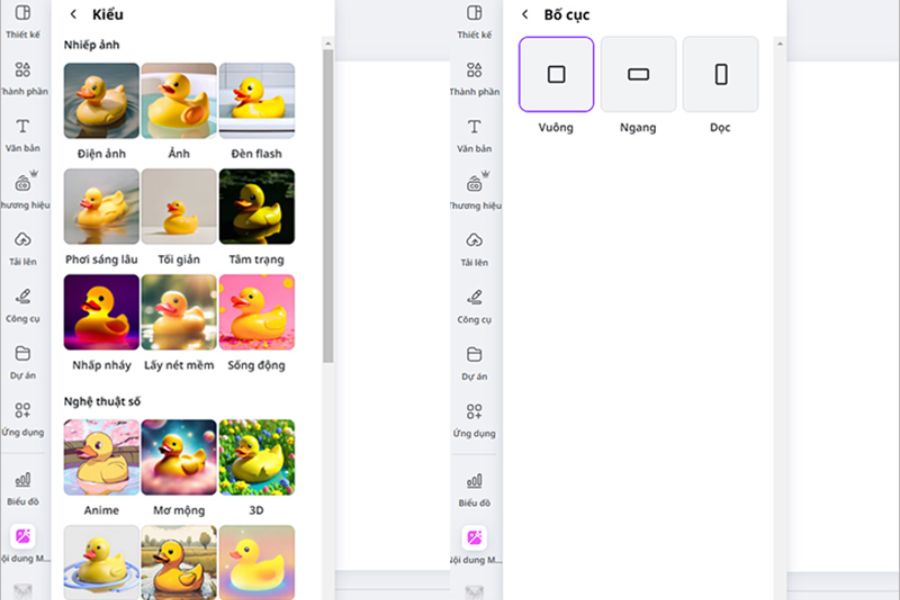Open Ứng dụng icon beside the Bố cục panel
Image resolution: width=900 pixels, height=600 pixels.
coord(474,412)
